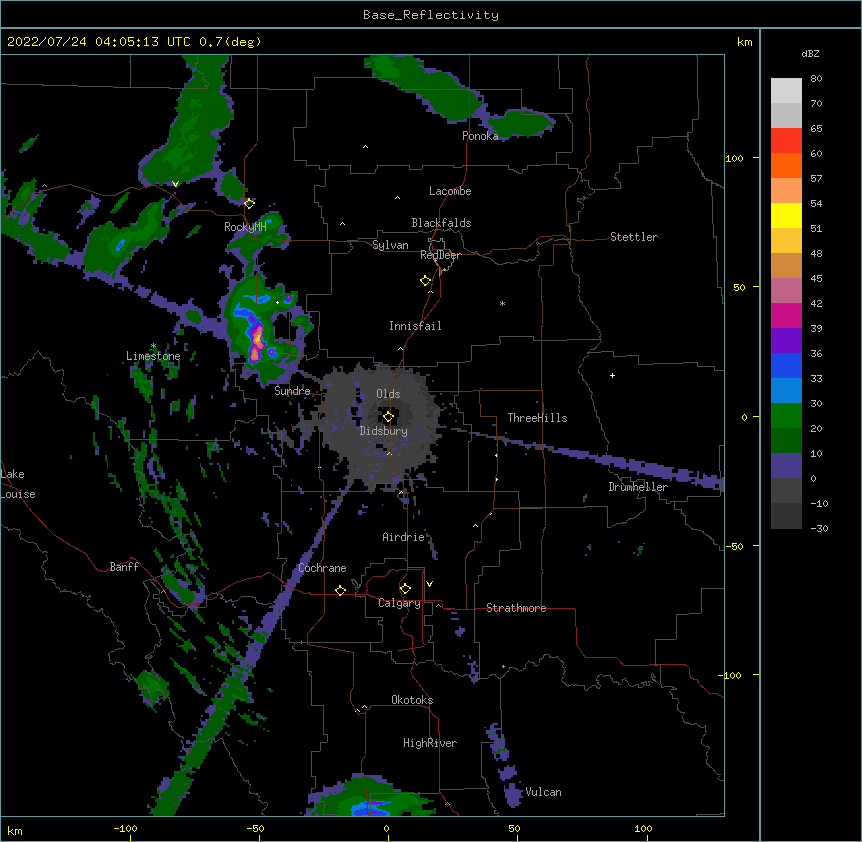Select the purple 36–39 dBZ legend swatch

786,341
